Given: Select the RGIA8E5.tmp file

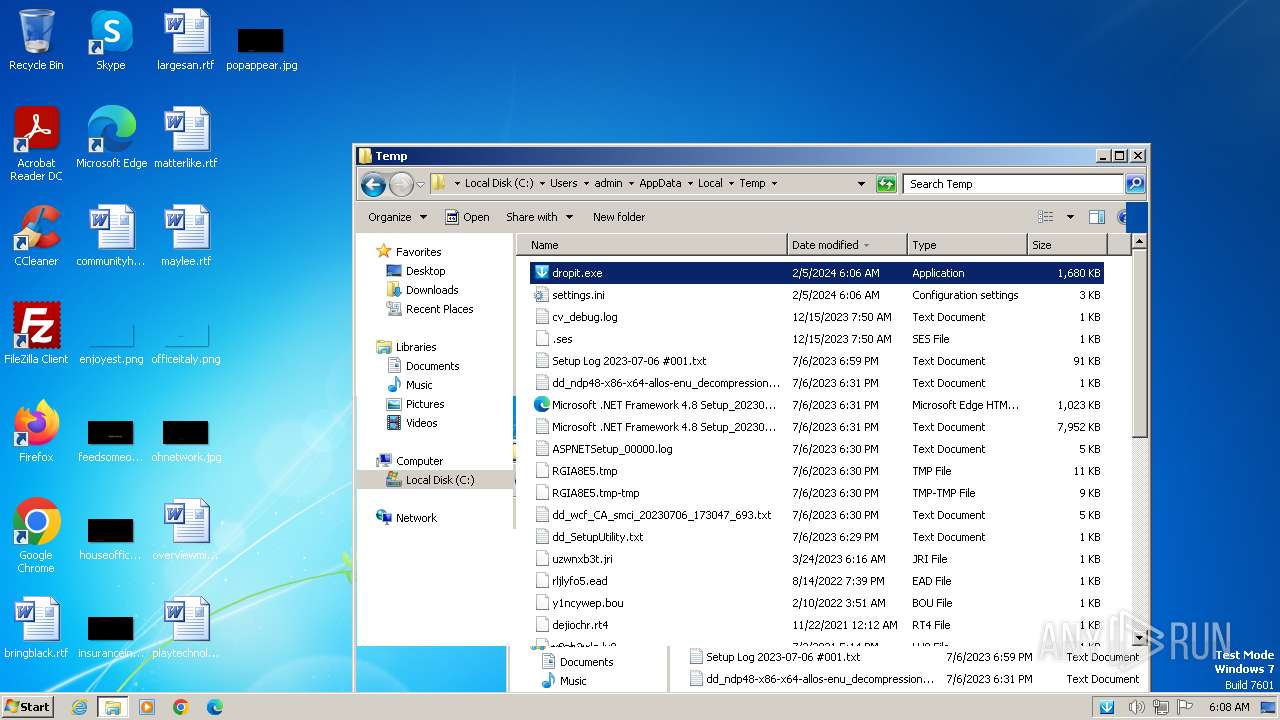Looking at the screenshot, I should pyautogui.click(x=817, y=471).
